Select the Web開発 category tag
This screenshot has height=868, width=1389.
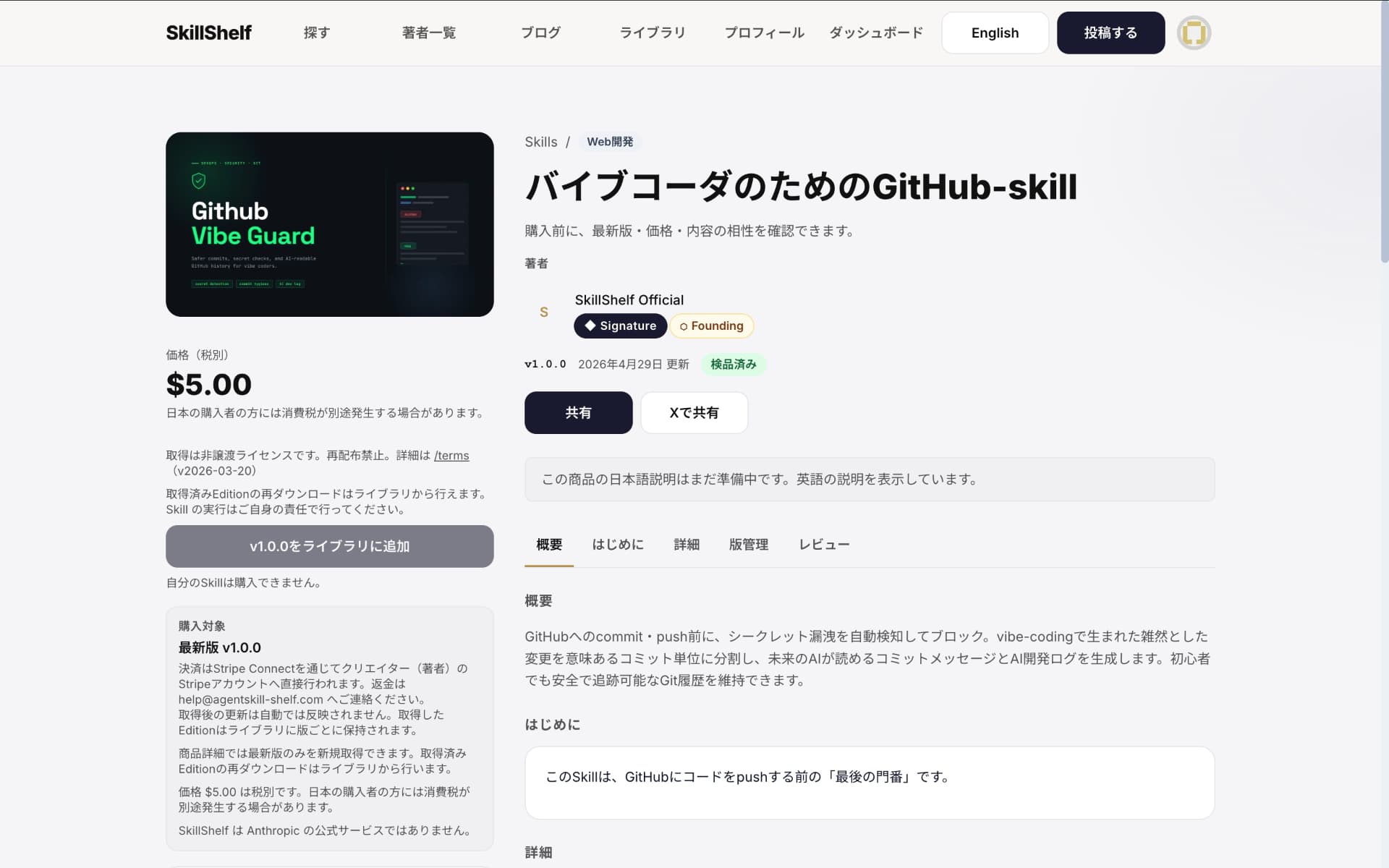(610, 142)
